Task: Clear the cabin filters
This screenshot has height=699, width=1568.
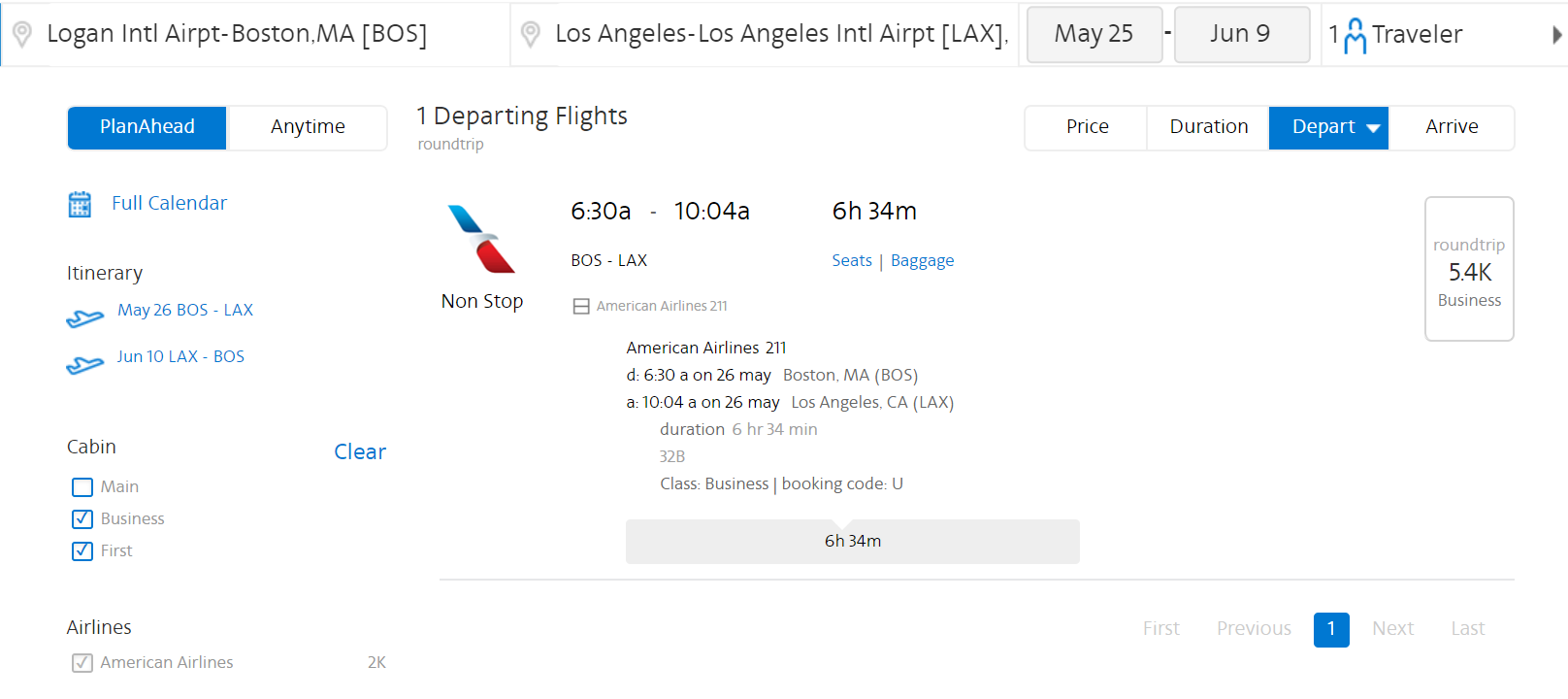Action: tap(359, 451)
